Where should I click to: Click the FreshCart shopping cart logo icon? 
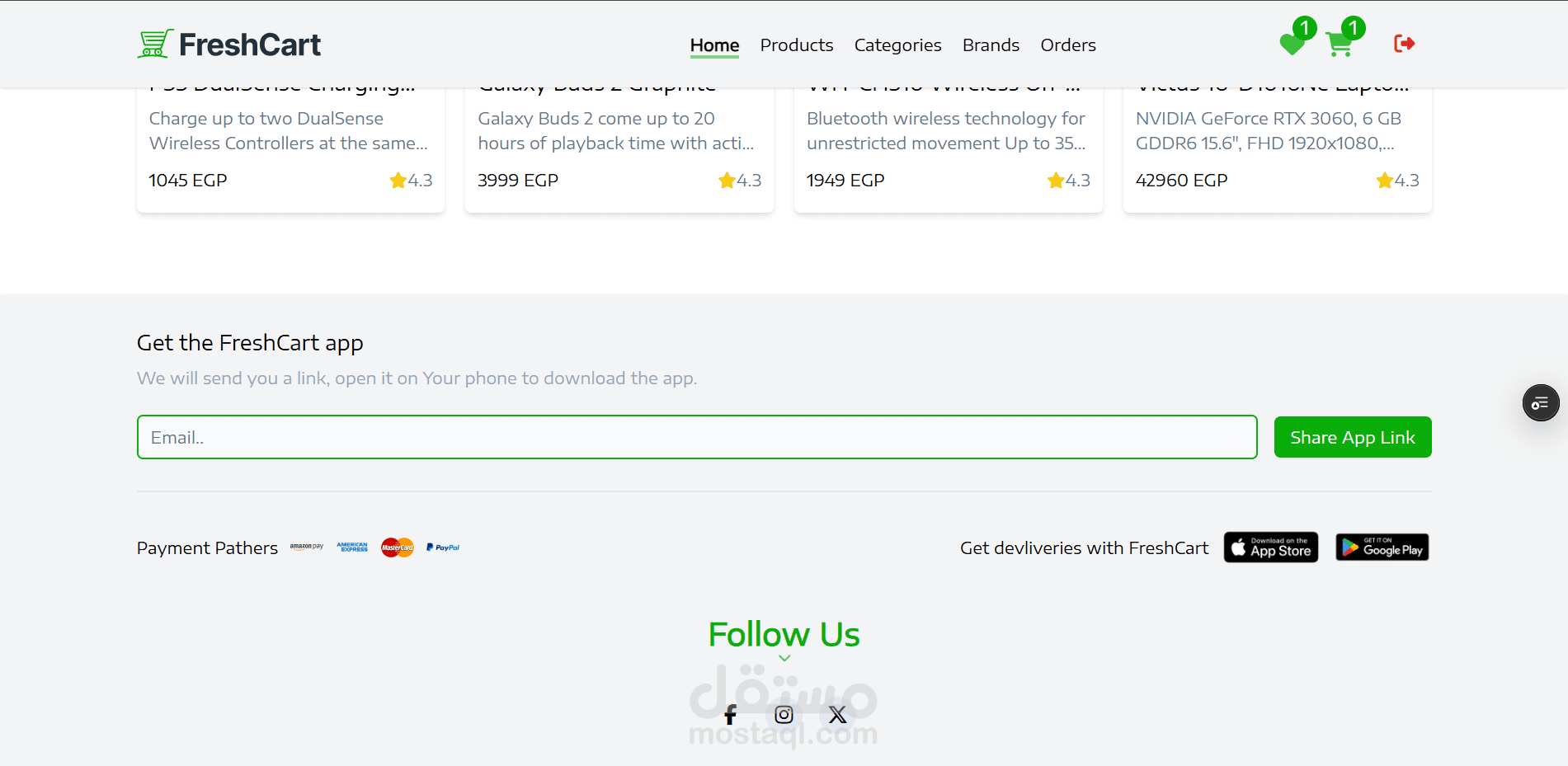[x=155, y=44]
